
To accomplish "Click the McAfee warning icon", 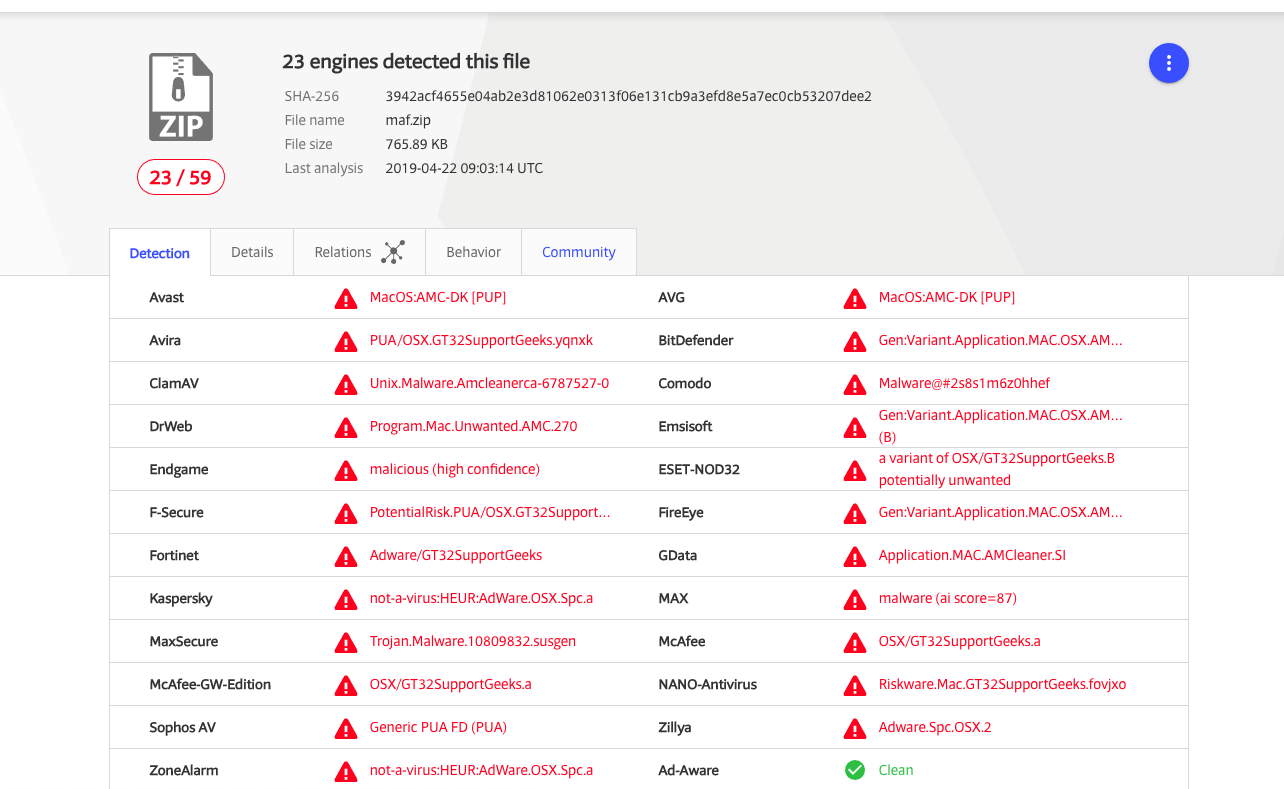I will (x=855, y=642).
